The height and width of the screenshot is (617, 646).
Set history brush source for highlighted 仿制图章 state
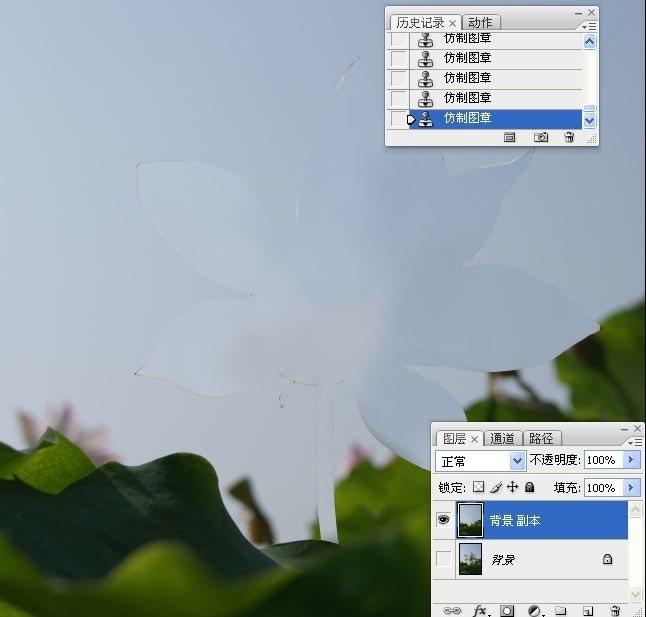click(x=398, y=119)
